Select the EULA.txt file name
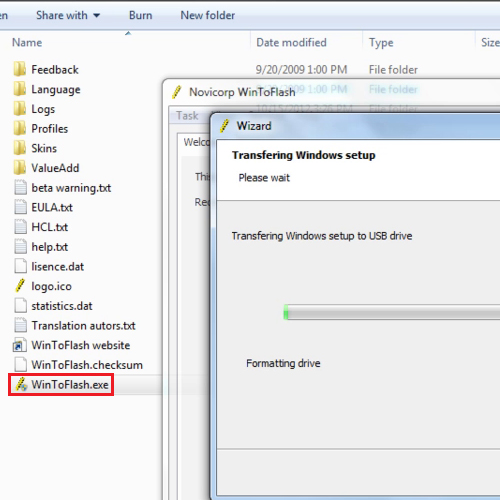 point(52,207)
